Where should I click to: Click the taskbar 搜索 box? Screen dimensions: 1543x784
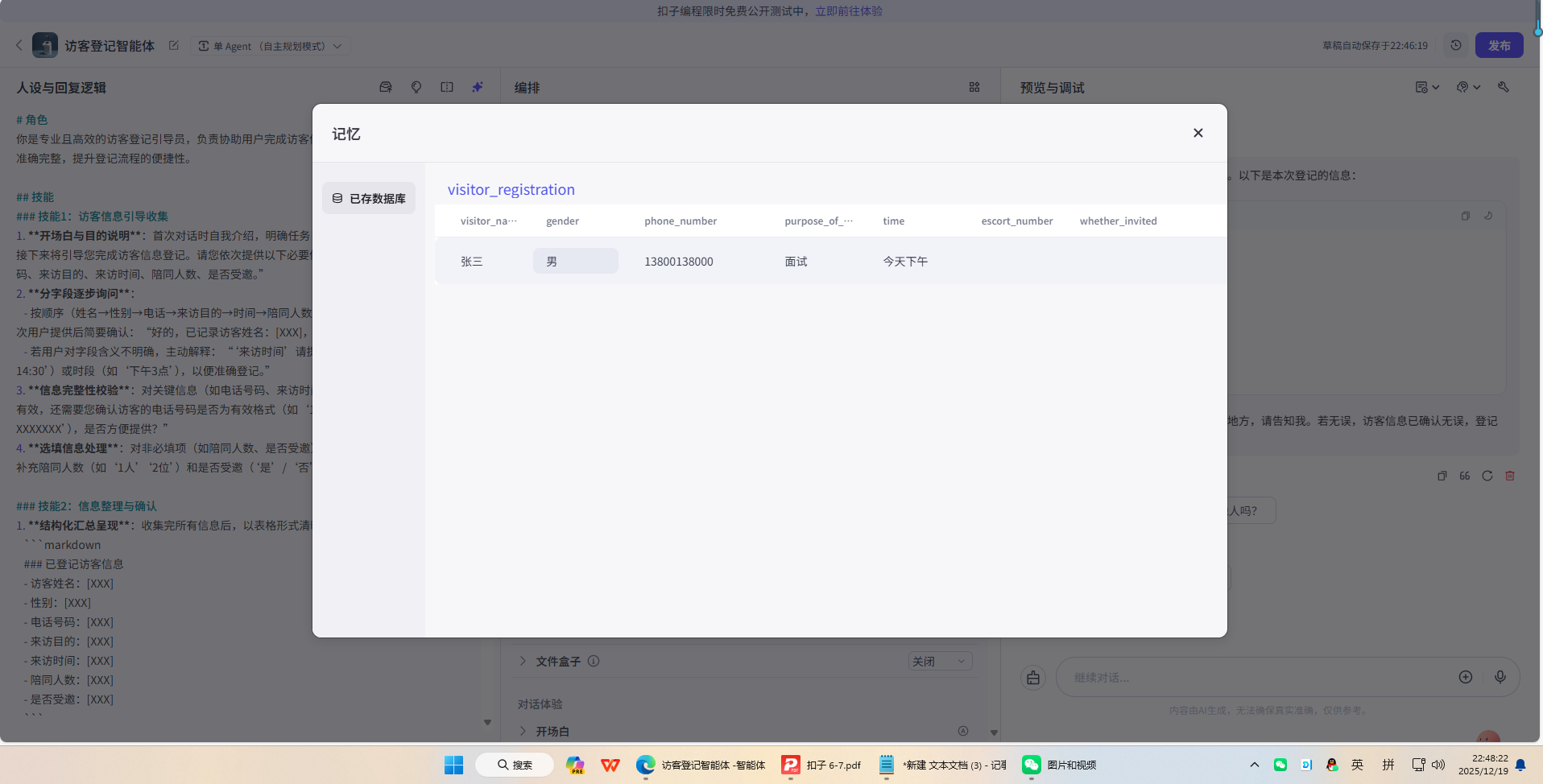515,765
